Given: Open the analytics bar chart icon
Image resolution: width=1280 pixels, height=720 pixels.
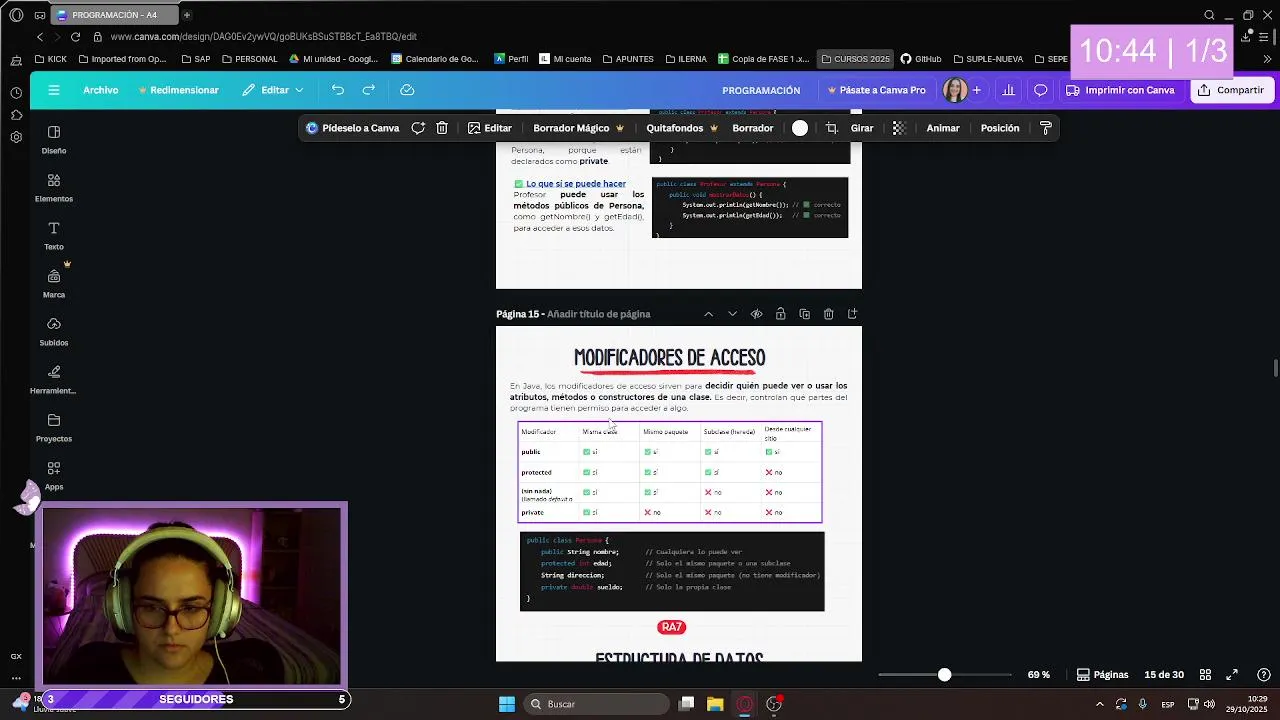Looking at the screenshot, I should click(x=1008, y=90).
